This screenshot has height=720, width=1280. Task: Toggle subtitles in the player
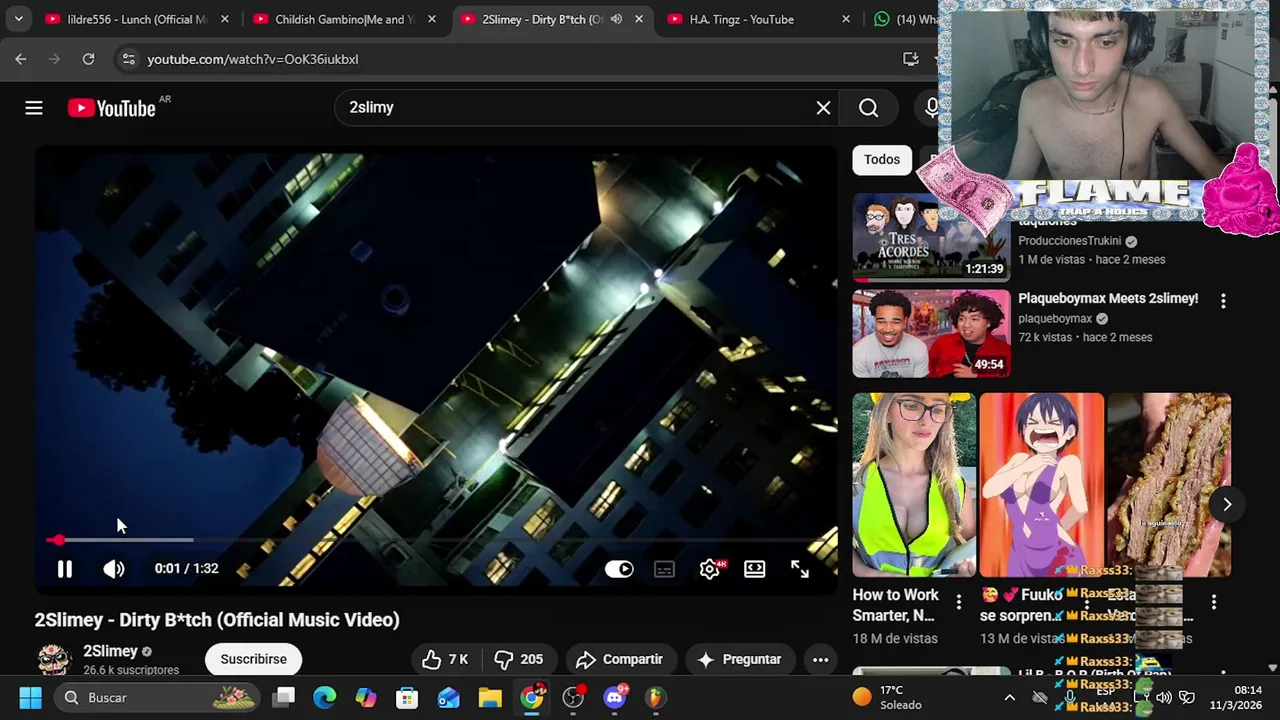pyautogui.click(x=664, y=569)
